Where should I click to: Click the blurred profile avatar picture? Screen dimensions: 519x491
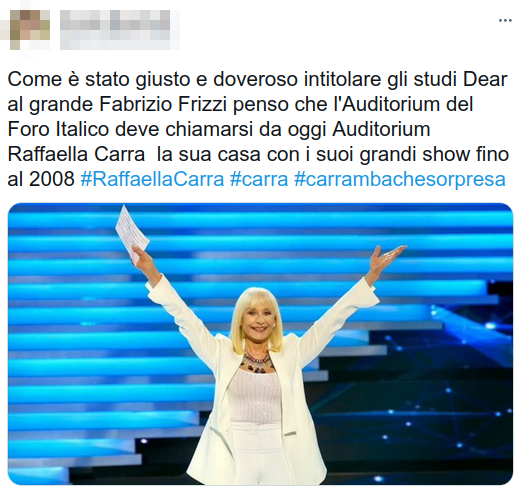(x=30, y=30)
